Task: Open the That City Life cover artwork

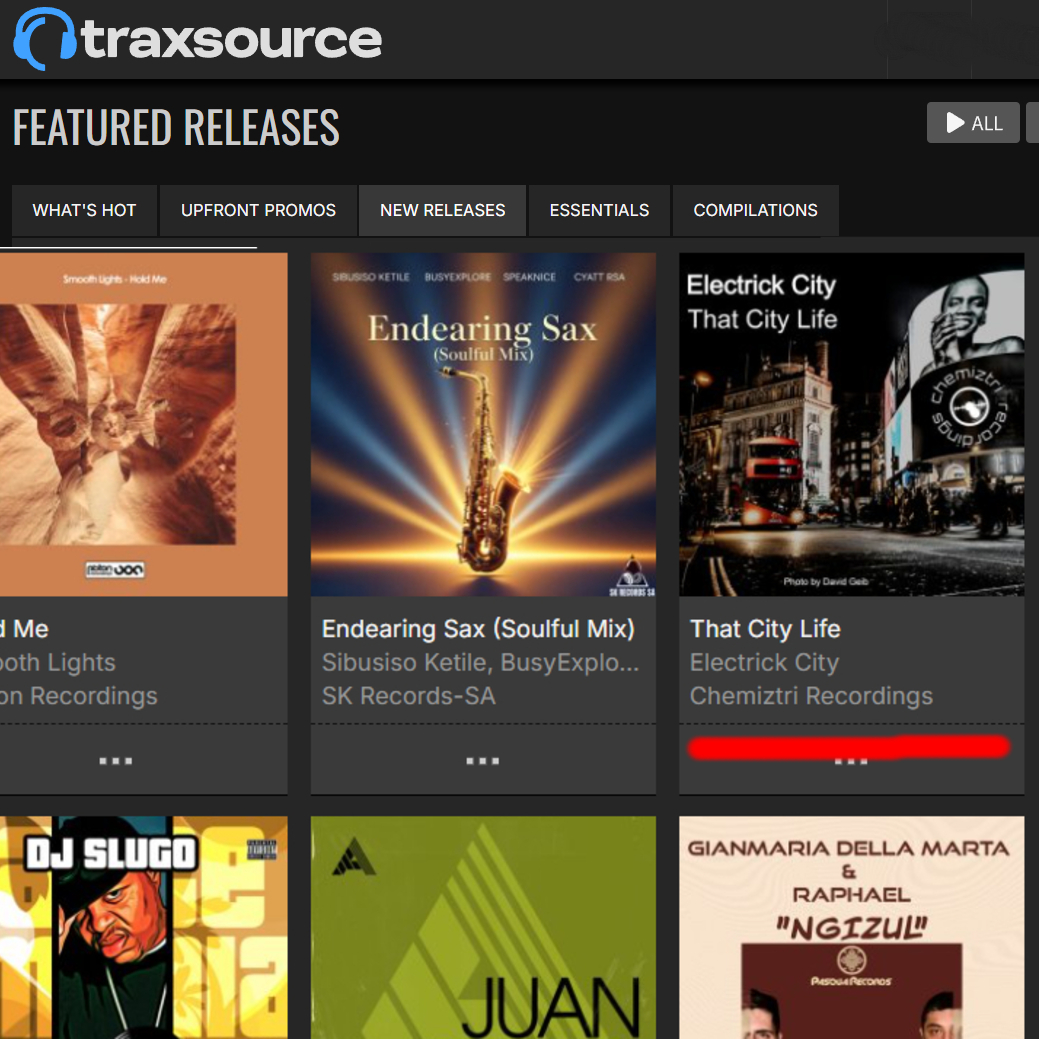Action: click(x=851, y=424)
